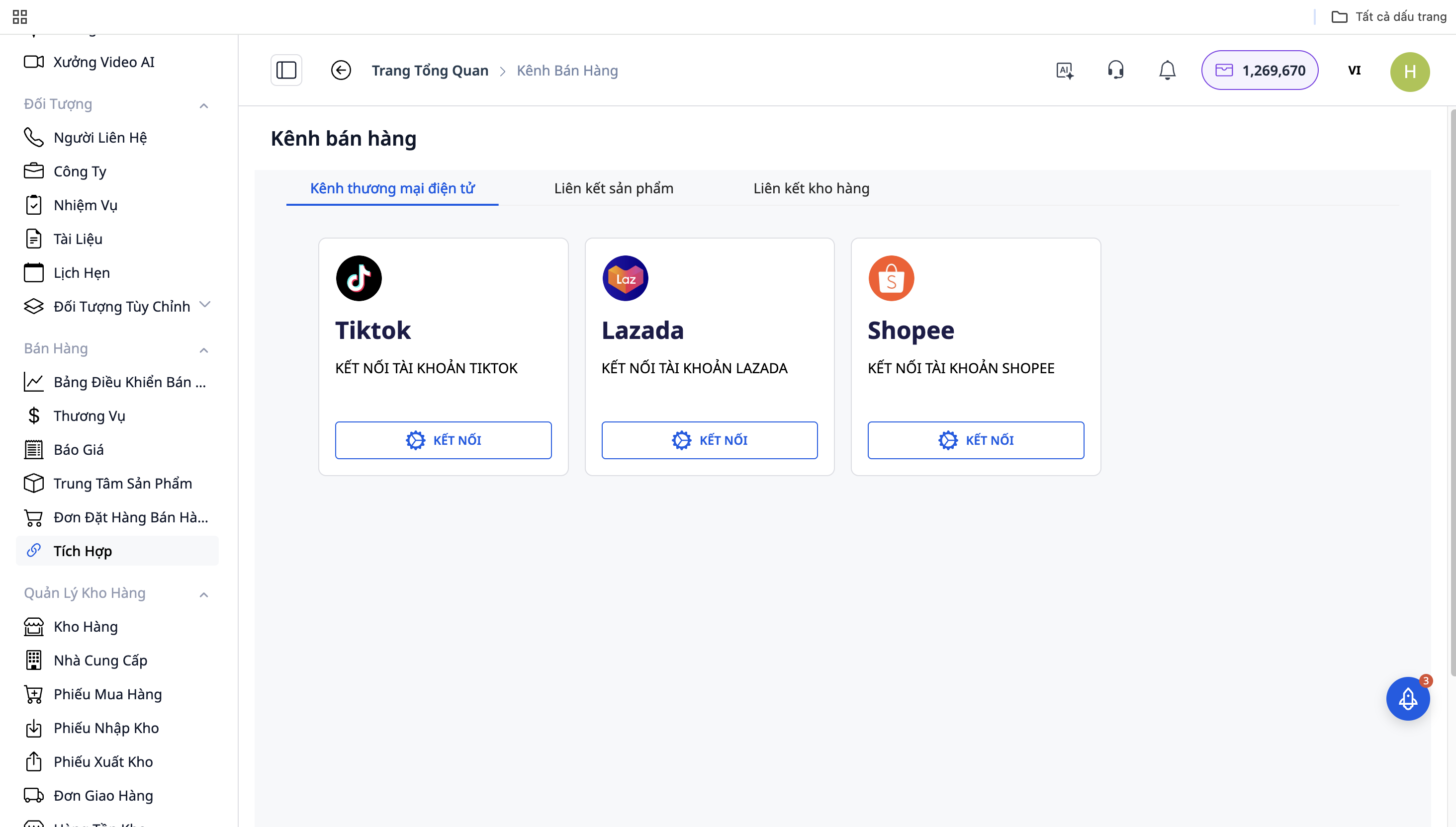Click the AI assistant icon in header
1456x827 pixels.
click(1065, 71)
